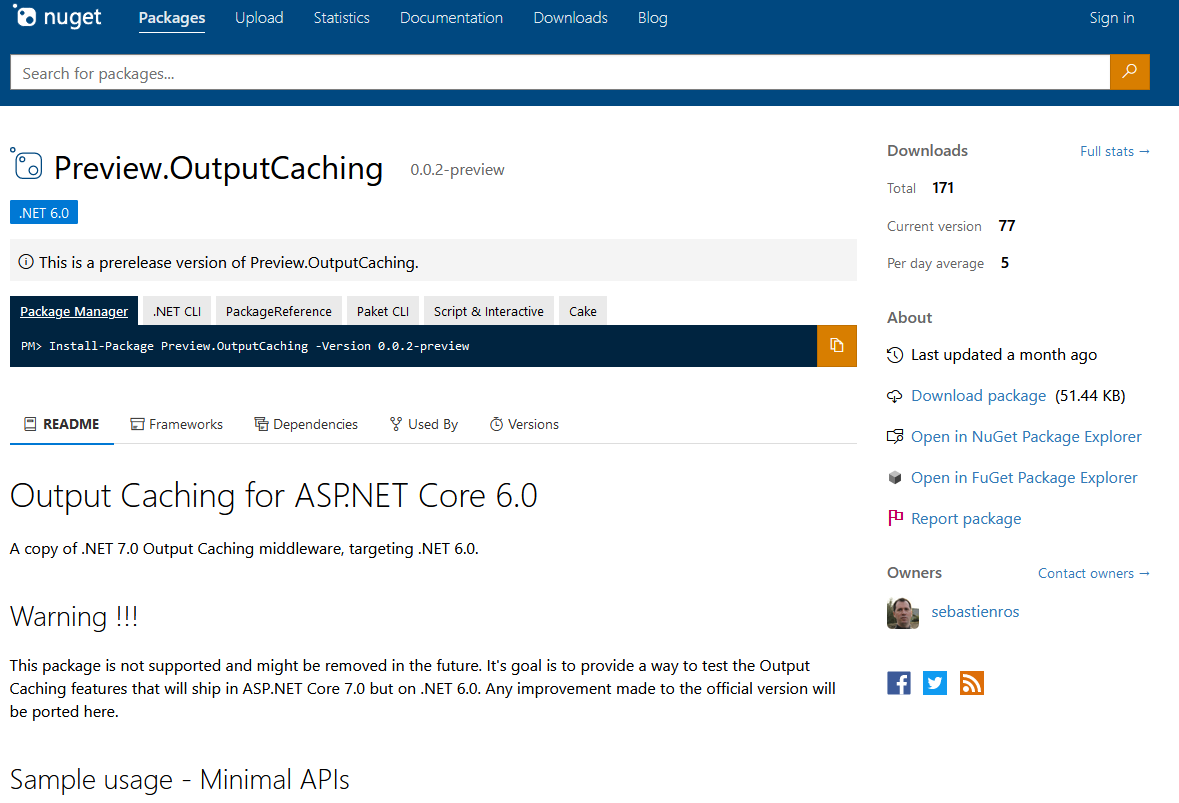Click the FuGet cube icon
The width and height of the screenshot is (1179, 803).
pos(895,477)
